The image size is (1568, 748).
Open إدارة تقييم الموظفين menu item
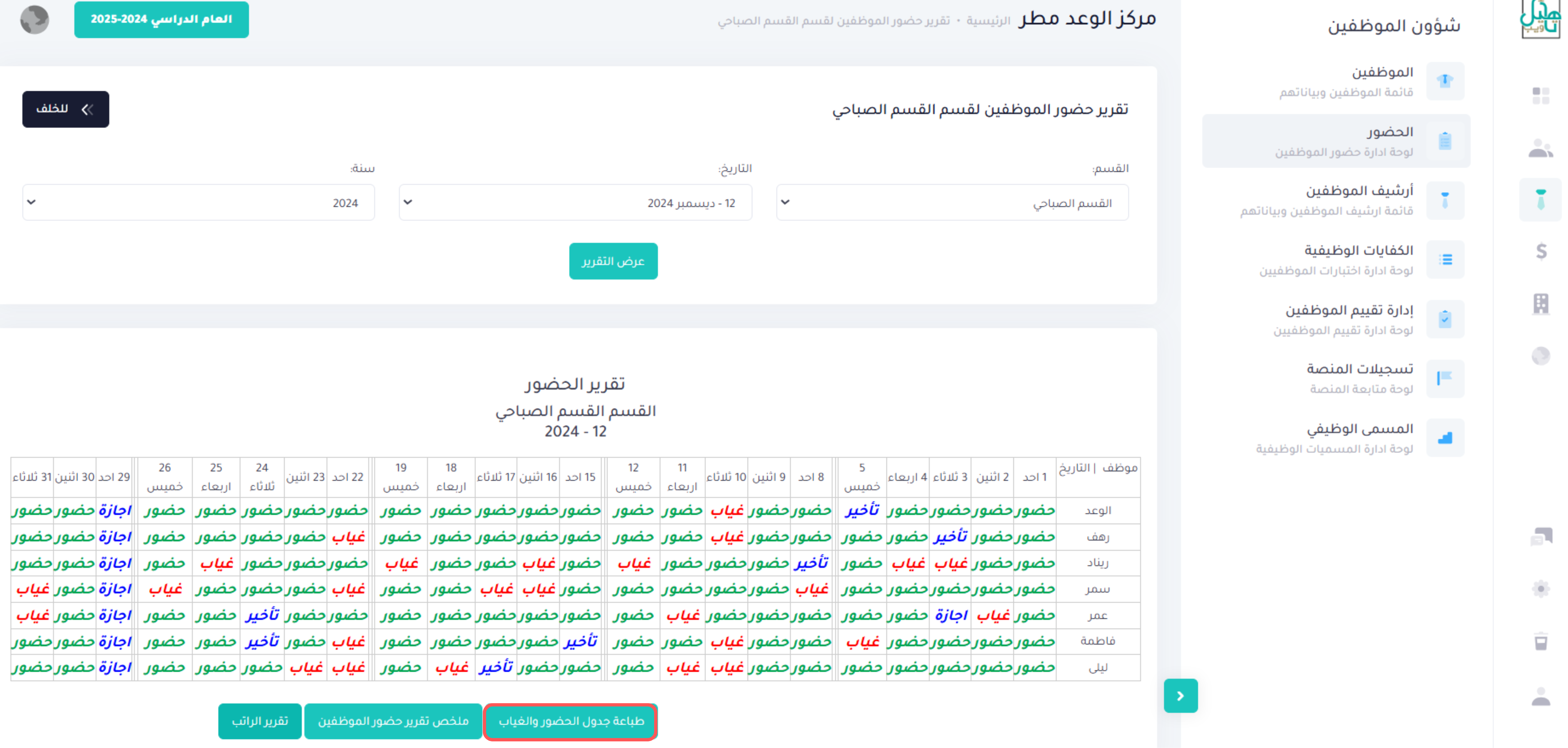pyautogui.click(x=1336, y=319)
